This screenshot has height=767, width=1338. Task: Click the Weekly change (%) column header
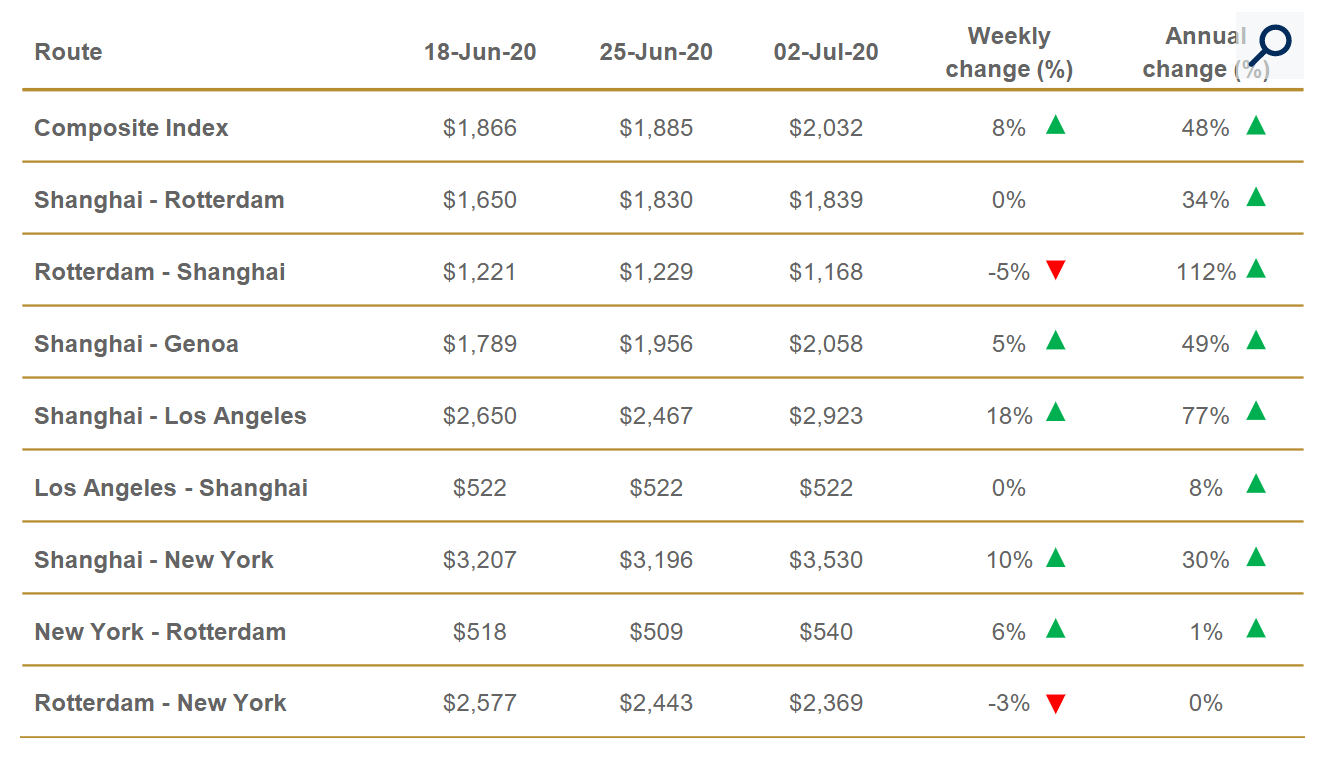[1009, 52]
